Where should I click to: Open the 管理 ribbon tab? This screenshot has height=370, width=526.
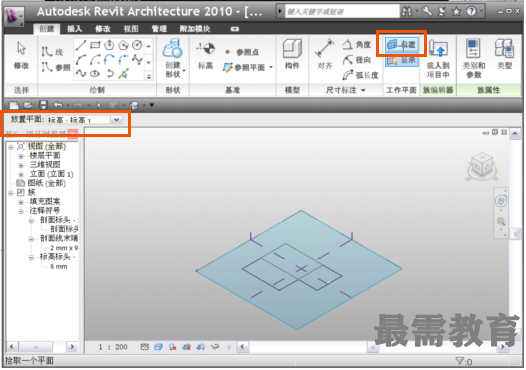pyautogui.click(x=159, y=29)
